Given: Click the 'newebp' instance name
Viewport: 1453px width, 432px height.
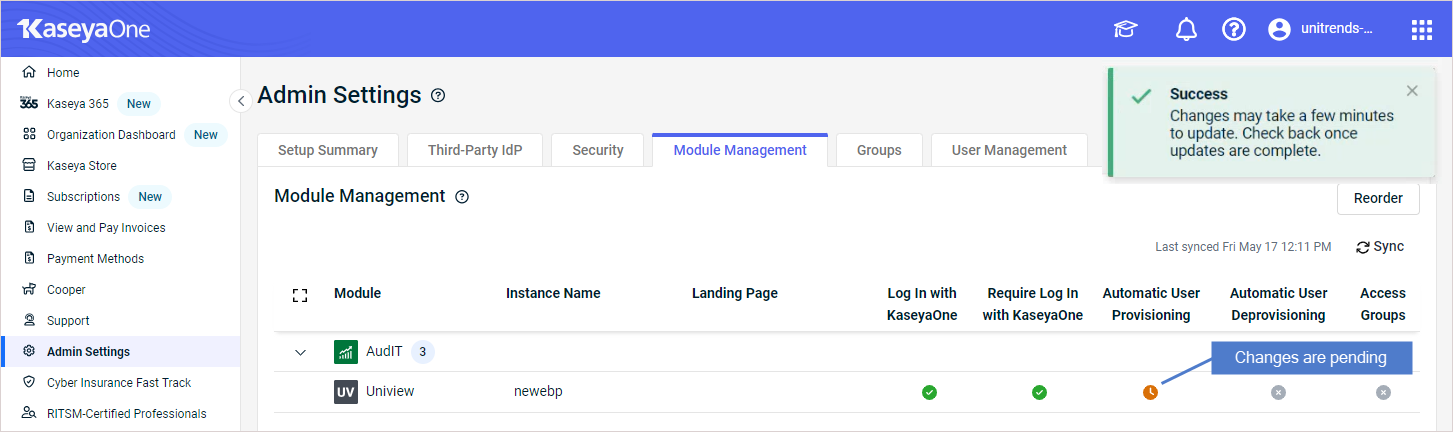Looking at the screenshot, I should pos(538,392).
